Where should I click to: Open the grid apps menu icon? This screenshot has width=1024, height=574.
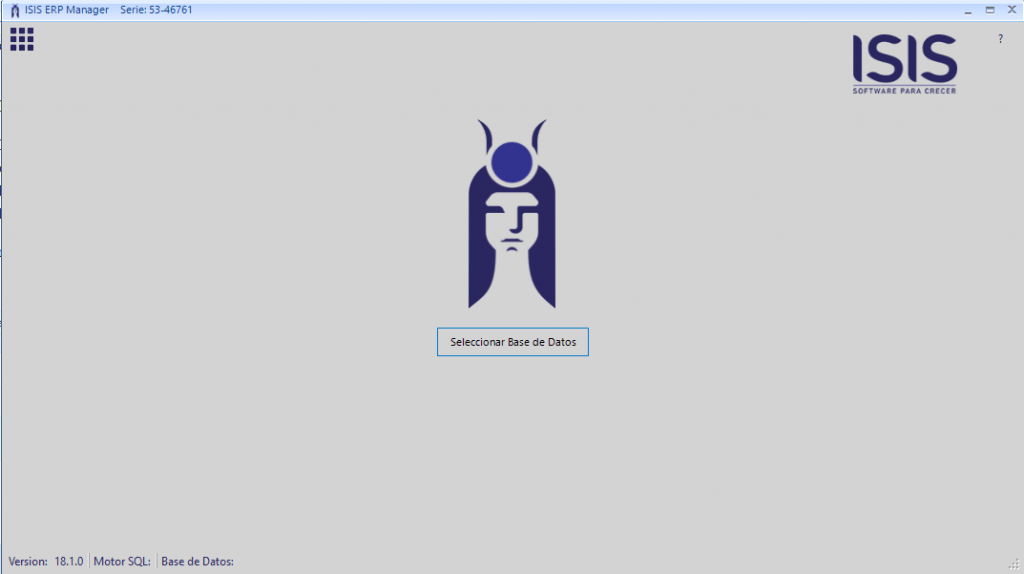(22, 39)
